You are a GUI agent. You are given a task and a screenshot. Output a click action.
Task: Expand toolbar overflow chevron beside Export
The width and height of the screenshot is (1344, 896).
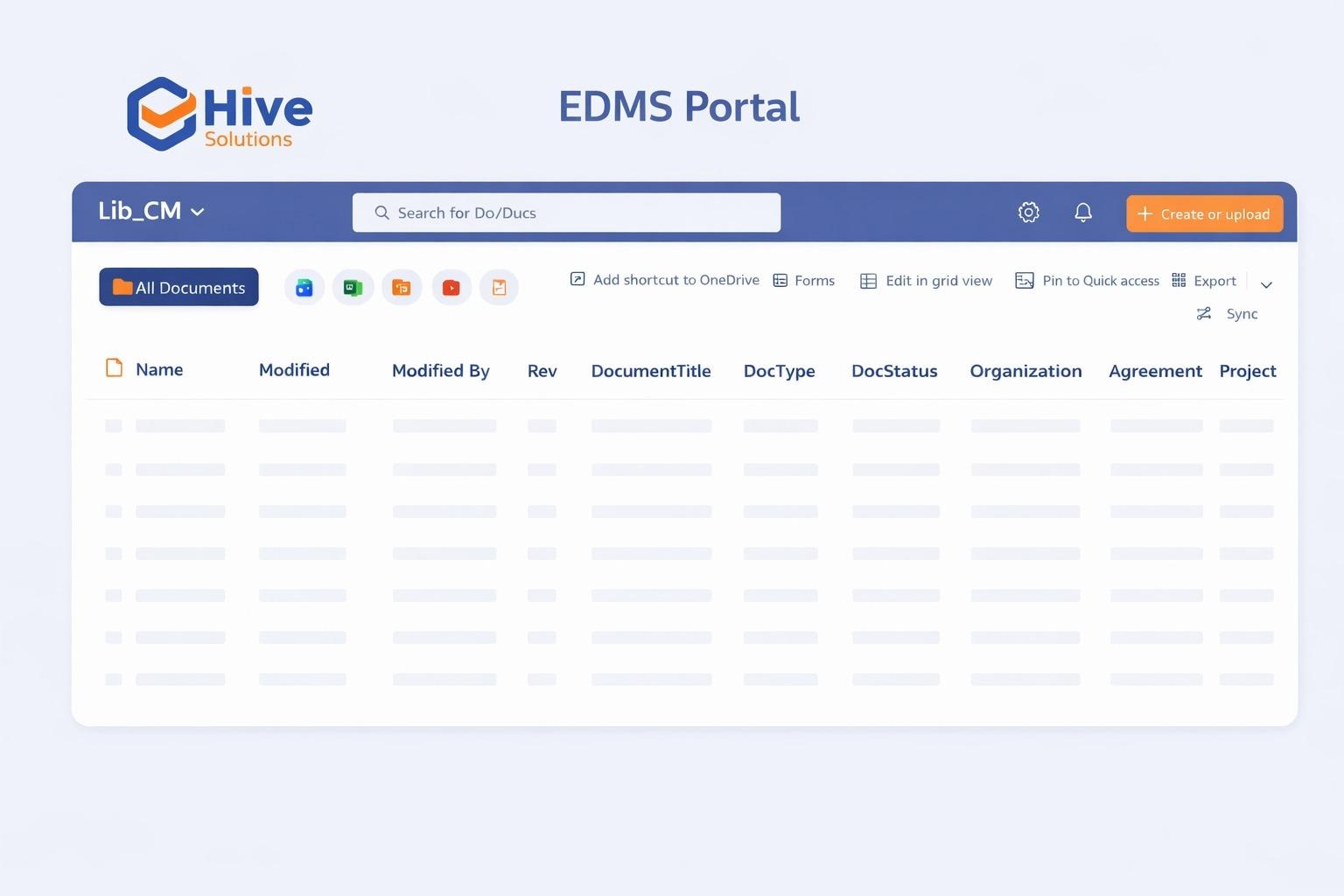click(x=1265, y=284)
